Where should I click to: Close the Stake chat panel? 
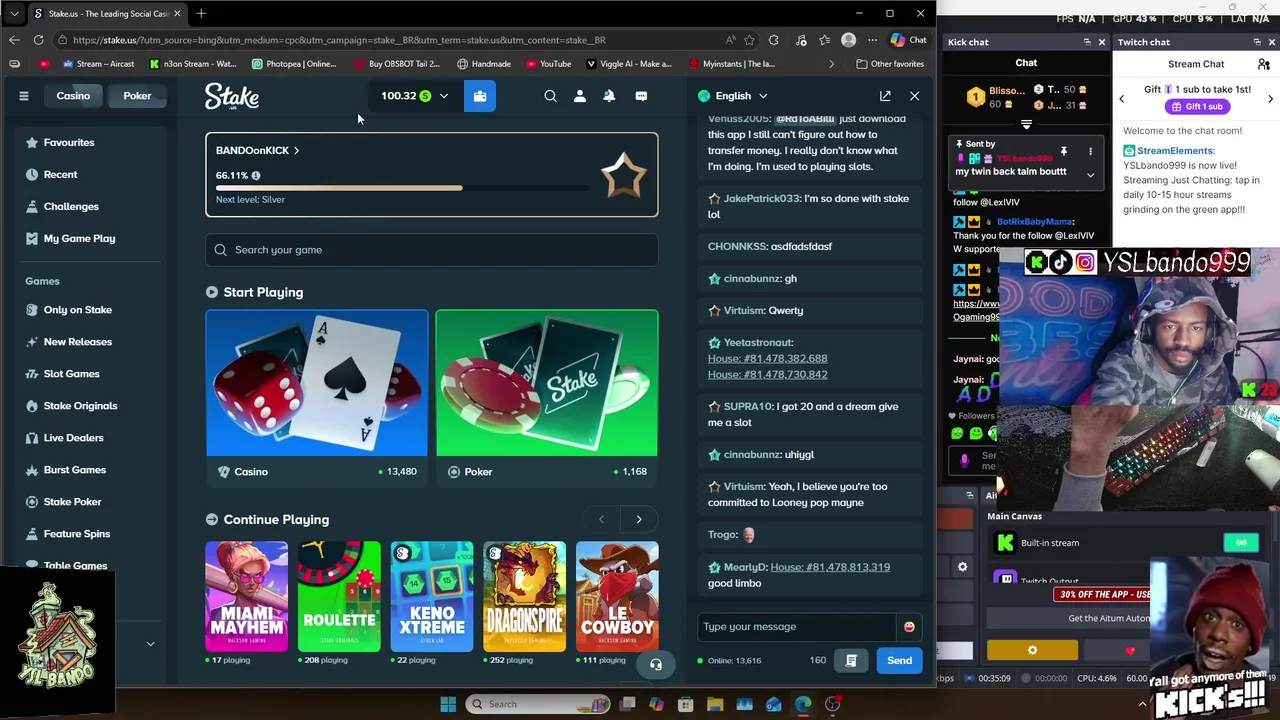coord(914,96)
